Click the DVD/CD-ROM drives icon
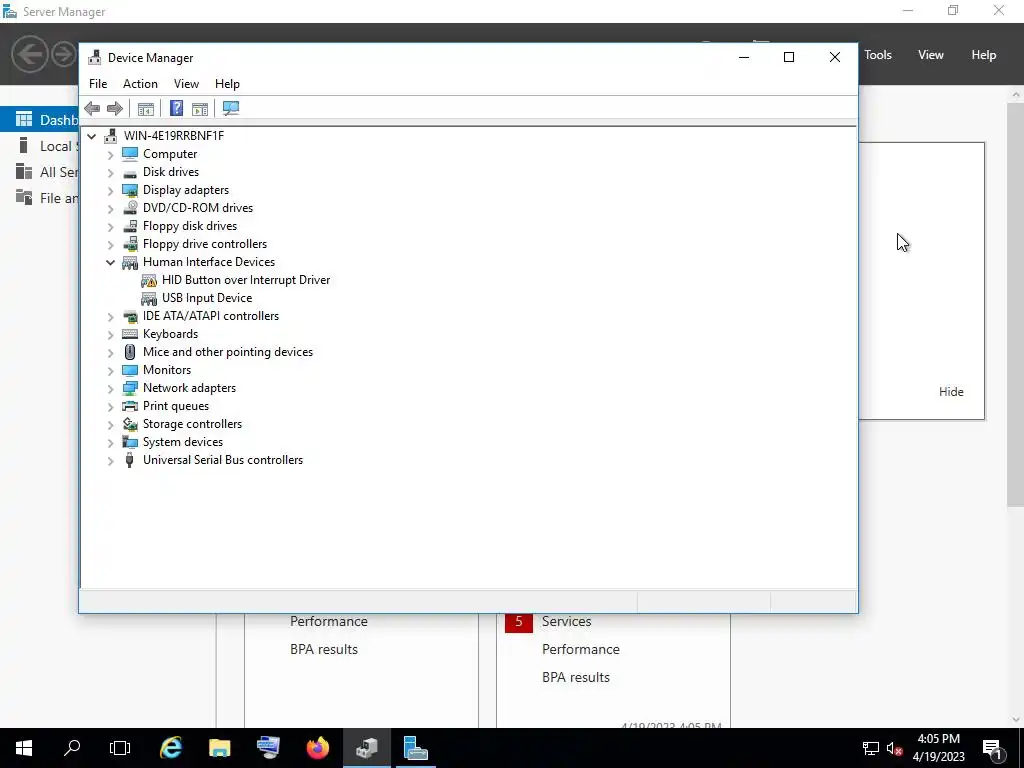 (x=130, y=208)
